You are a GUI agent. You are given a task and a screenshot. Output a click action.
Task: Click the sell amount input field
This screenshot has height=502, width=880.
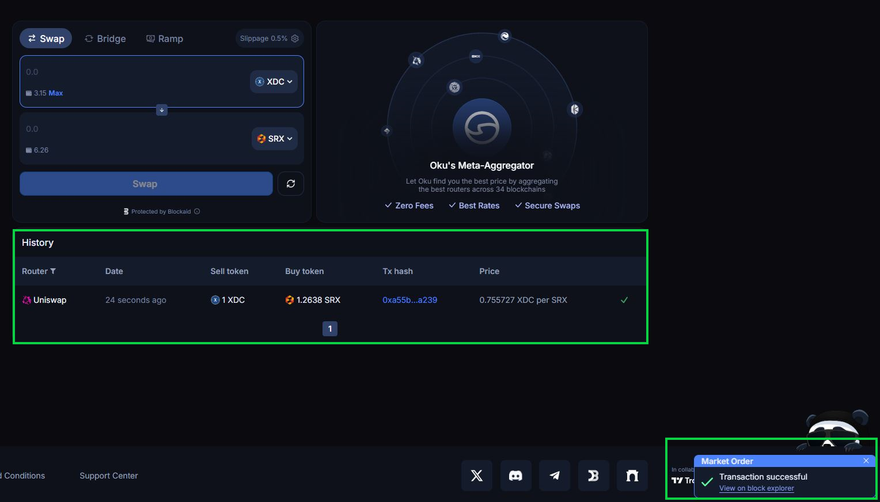[x=130, y=72]
